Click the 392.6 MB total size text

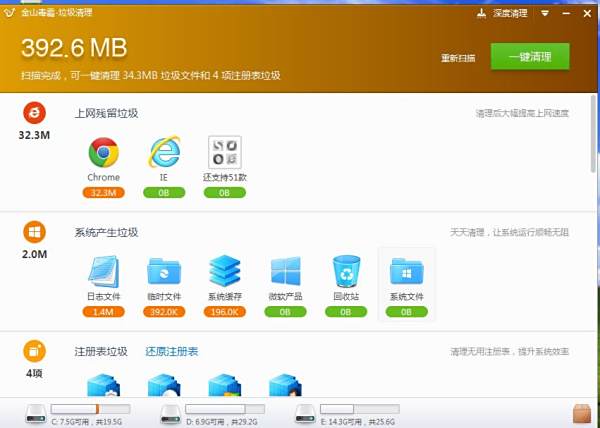pos(74,48)
